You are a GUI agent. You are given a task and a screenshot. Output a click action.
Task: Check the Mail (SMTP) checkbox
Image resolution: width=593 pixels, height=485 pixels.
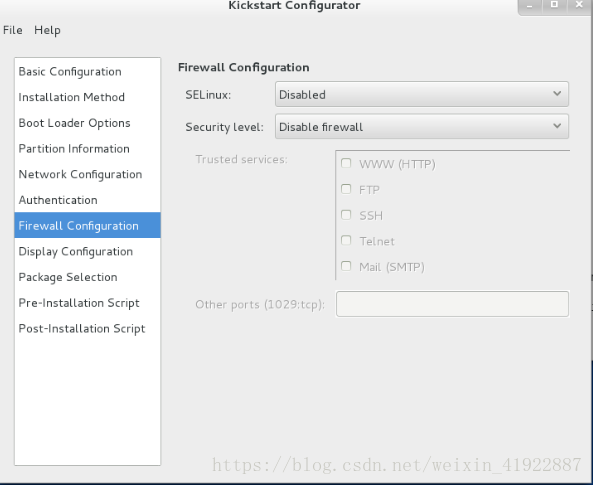click(x=346, y=266)
